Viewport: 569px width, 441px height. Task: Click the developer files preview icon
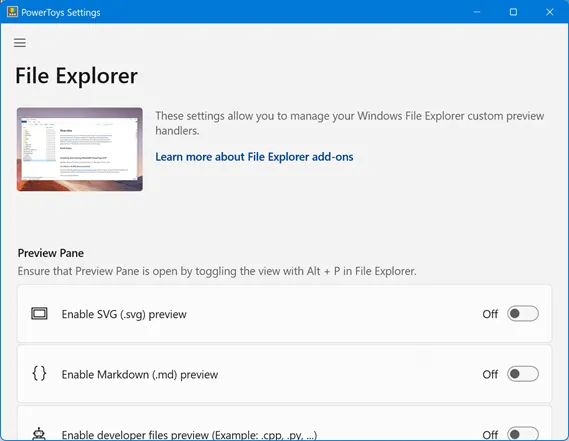pos(39,434)
